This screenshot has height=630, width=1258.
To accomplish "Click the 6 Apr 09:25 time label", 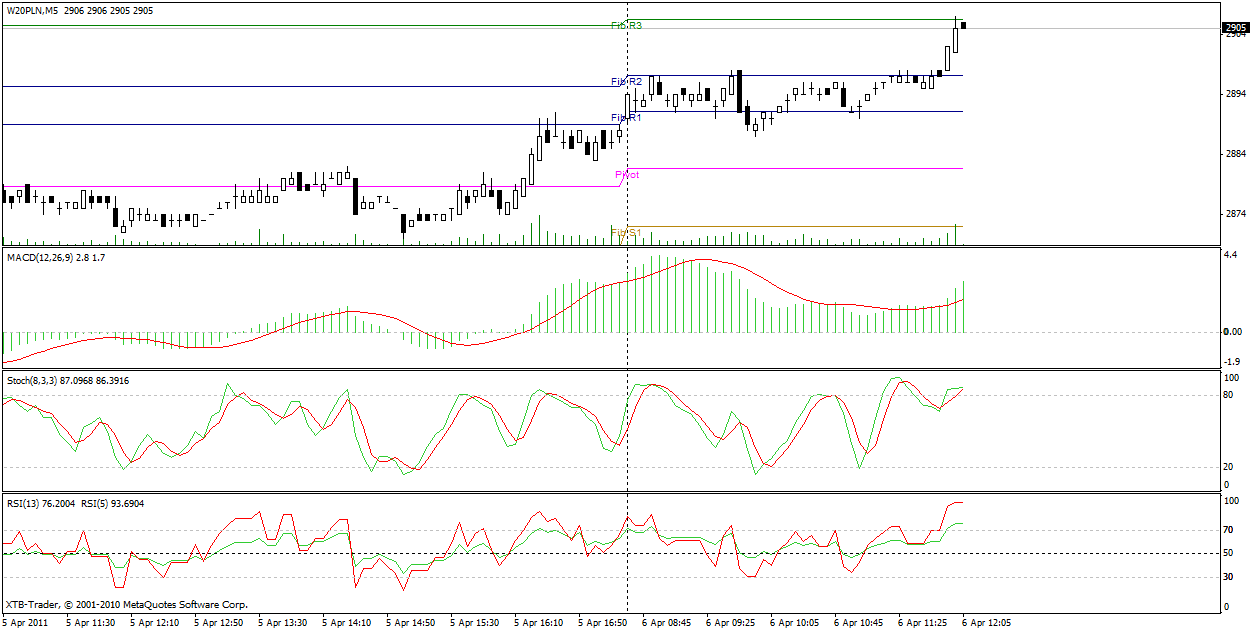I will pyautogui.click(x=730, y=621).
